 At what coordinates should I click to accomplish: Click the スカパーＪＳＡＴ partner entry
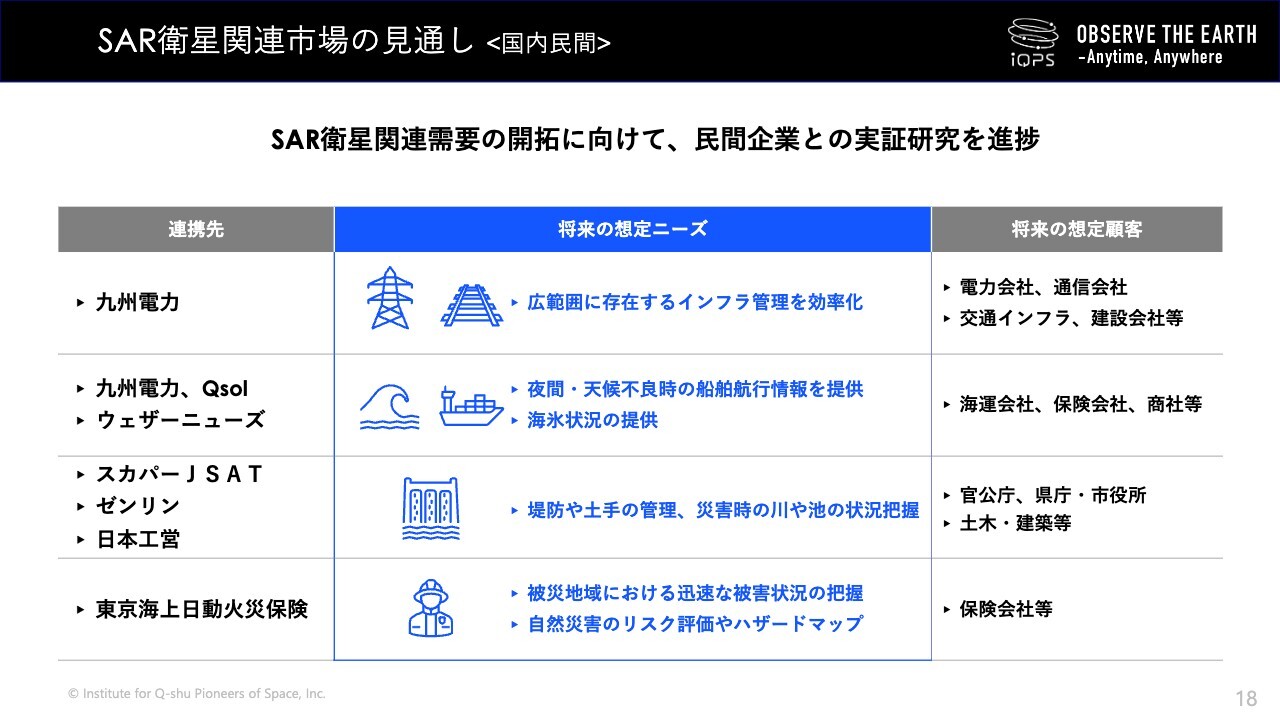[x=179, y=474]
